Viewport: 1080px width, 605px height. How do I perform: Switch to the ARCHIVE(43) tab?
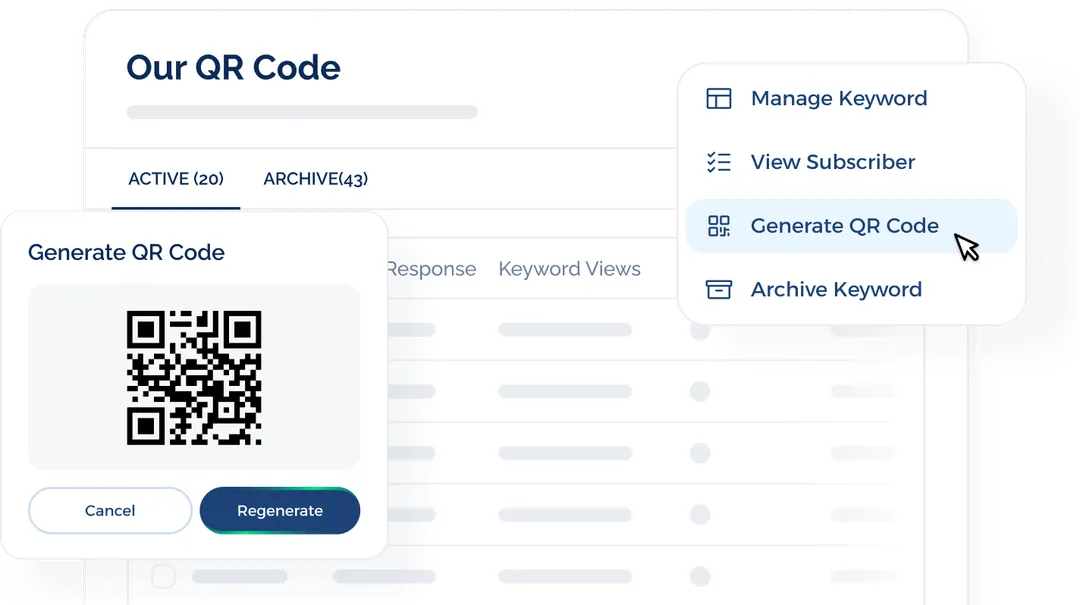tap(315, 178)
